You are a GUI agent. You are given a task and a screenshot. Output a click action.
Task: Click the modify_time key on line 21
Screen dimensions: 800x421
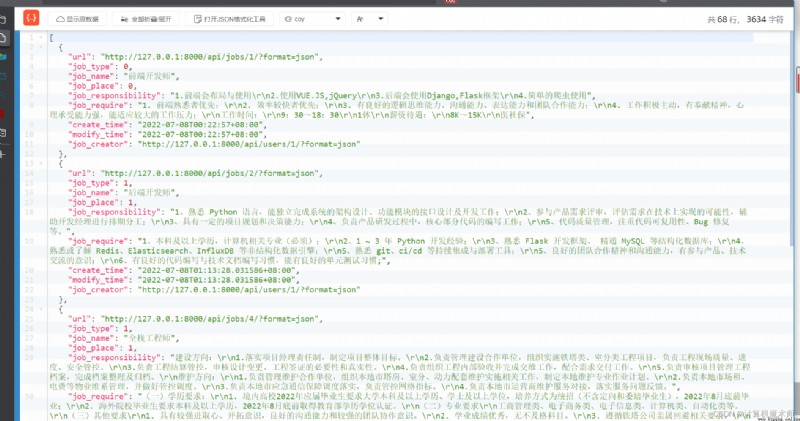point(98,280)
